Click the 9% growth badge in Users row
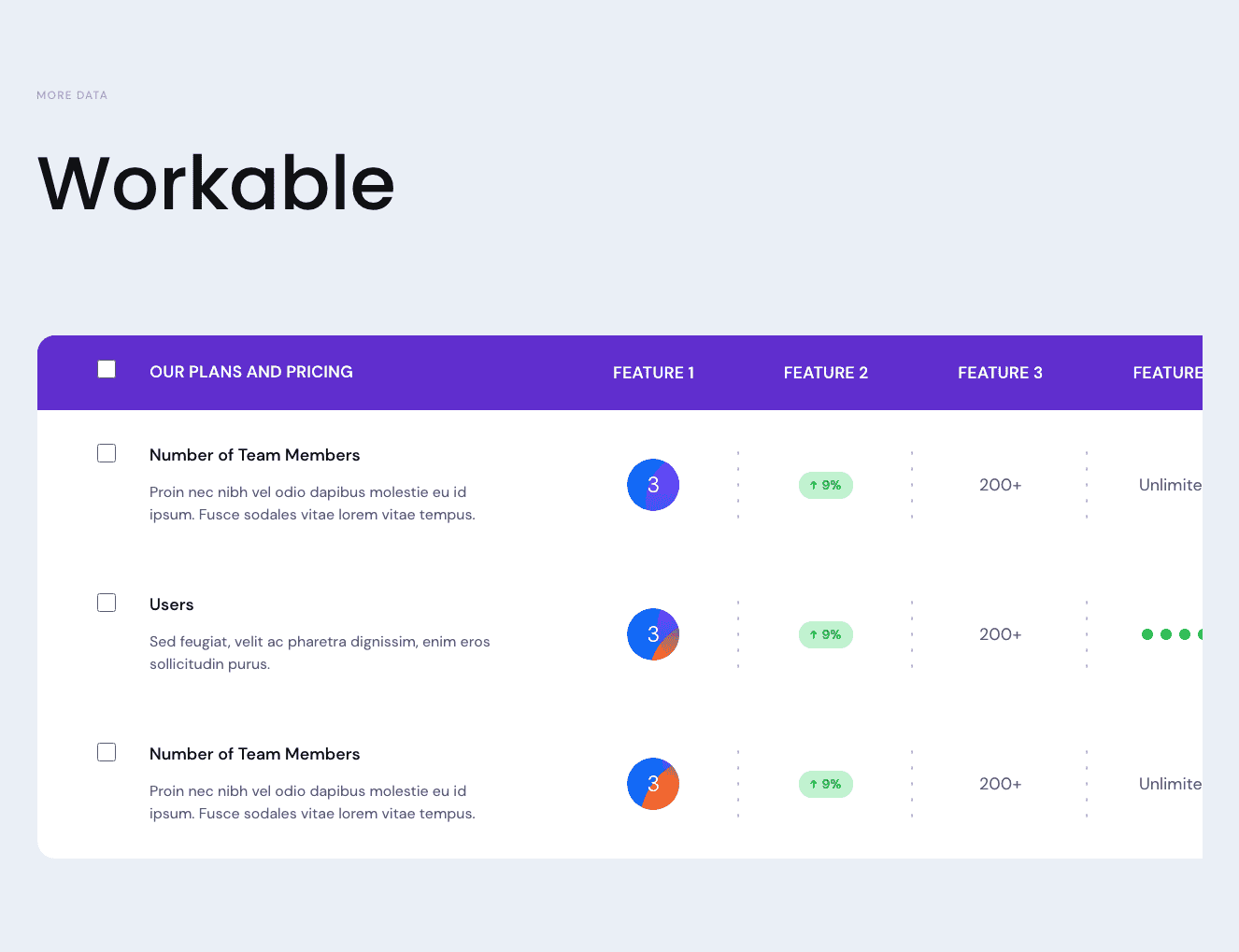Viewport: 1239px width, 952px height. pyautogui.click(x=825, y=634)
